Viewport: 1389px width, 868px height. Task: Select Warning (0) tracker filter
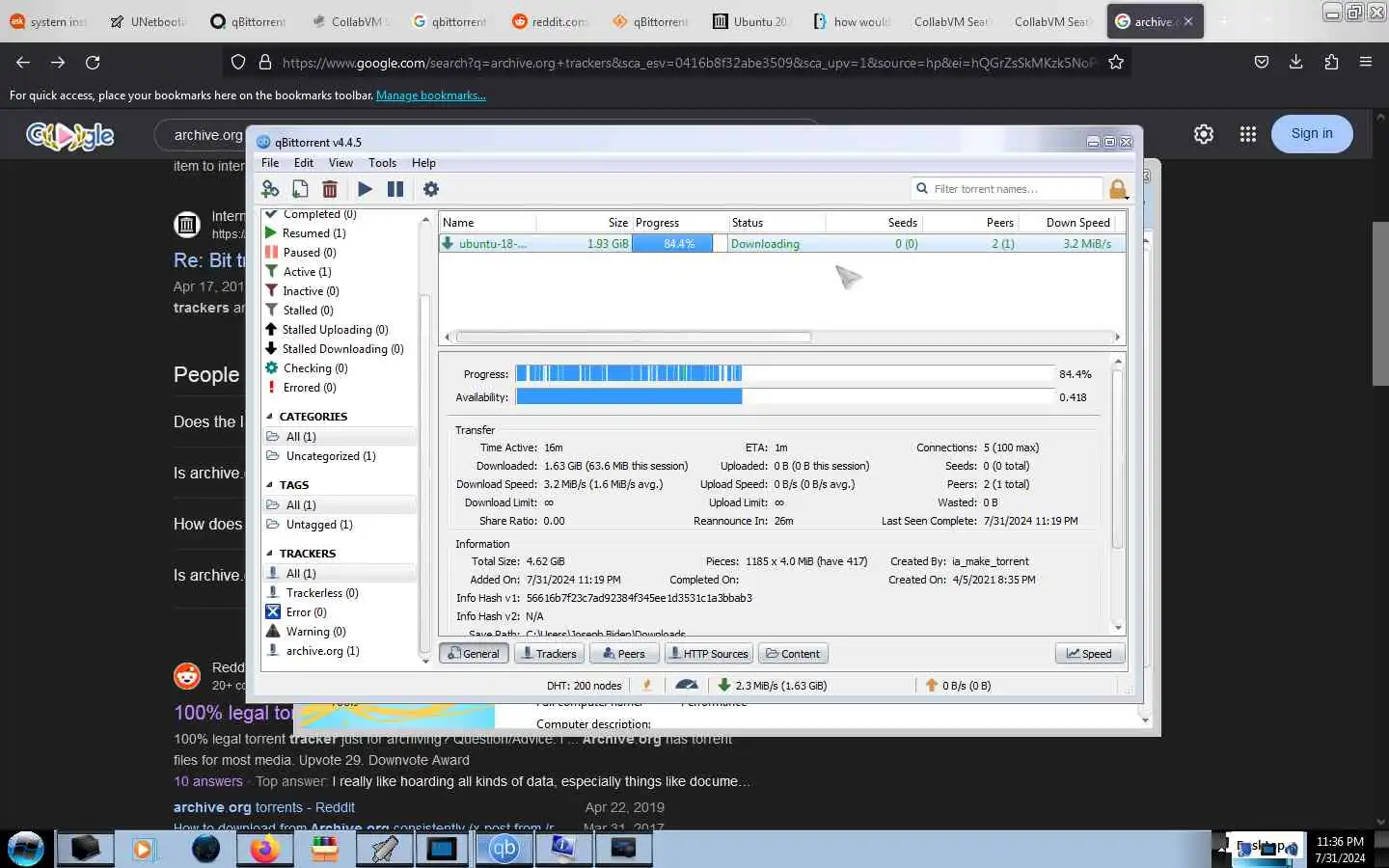[x=315, y=632]
